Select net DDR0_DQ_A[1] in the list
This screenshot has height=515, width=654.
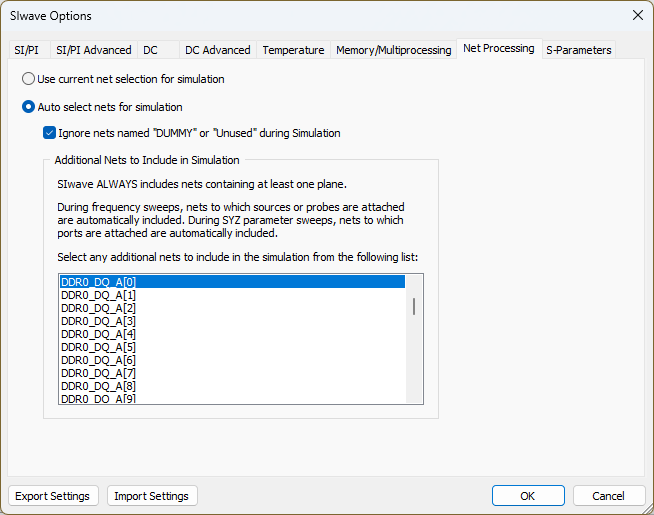pyautogui.click(x=232, y=295)
